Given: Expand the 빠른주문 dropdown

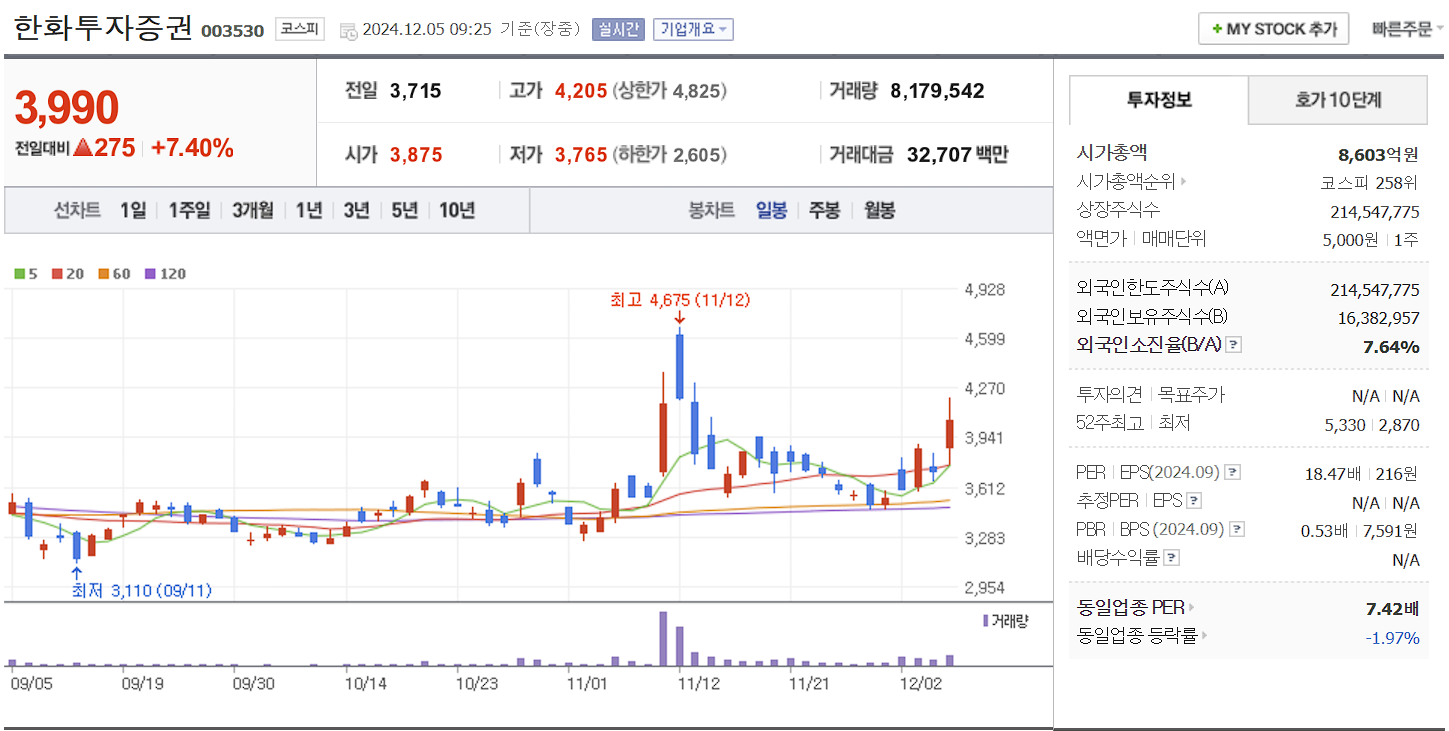Looking at the screenshot, I should click(x=1404, y=28).
